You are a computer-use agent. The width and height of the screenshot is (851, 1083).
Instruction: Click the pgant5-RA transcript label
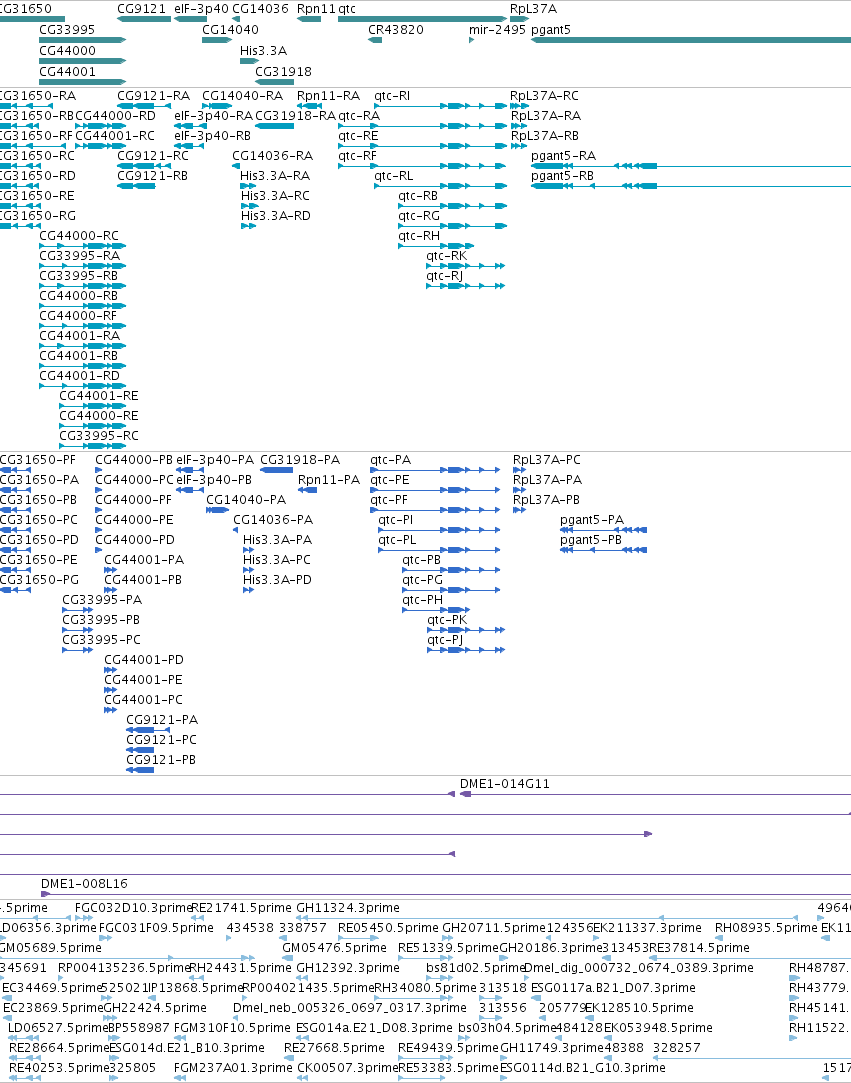point(564,155)
